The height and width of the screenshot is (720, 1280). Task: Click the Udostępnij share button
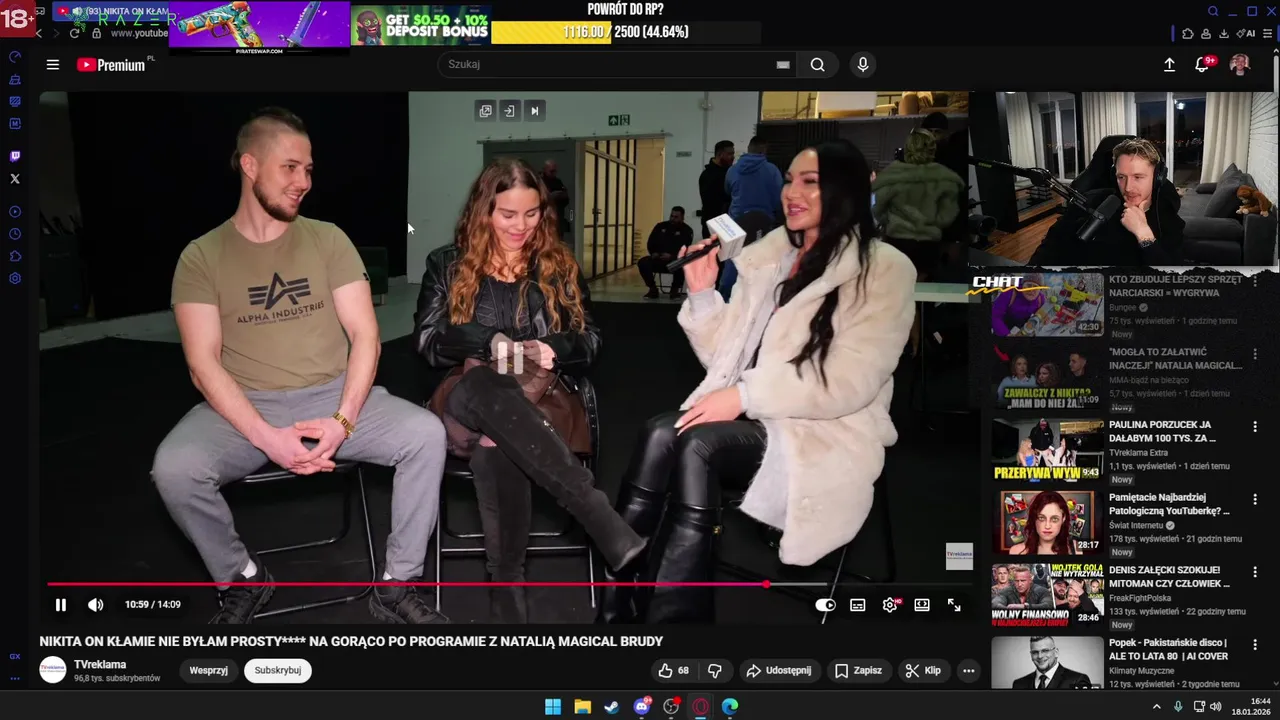tap(778, 671)
